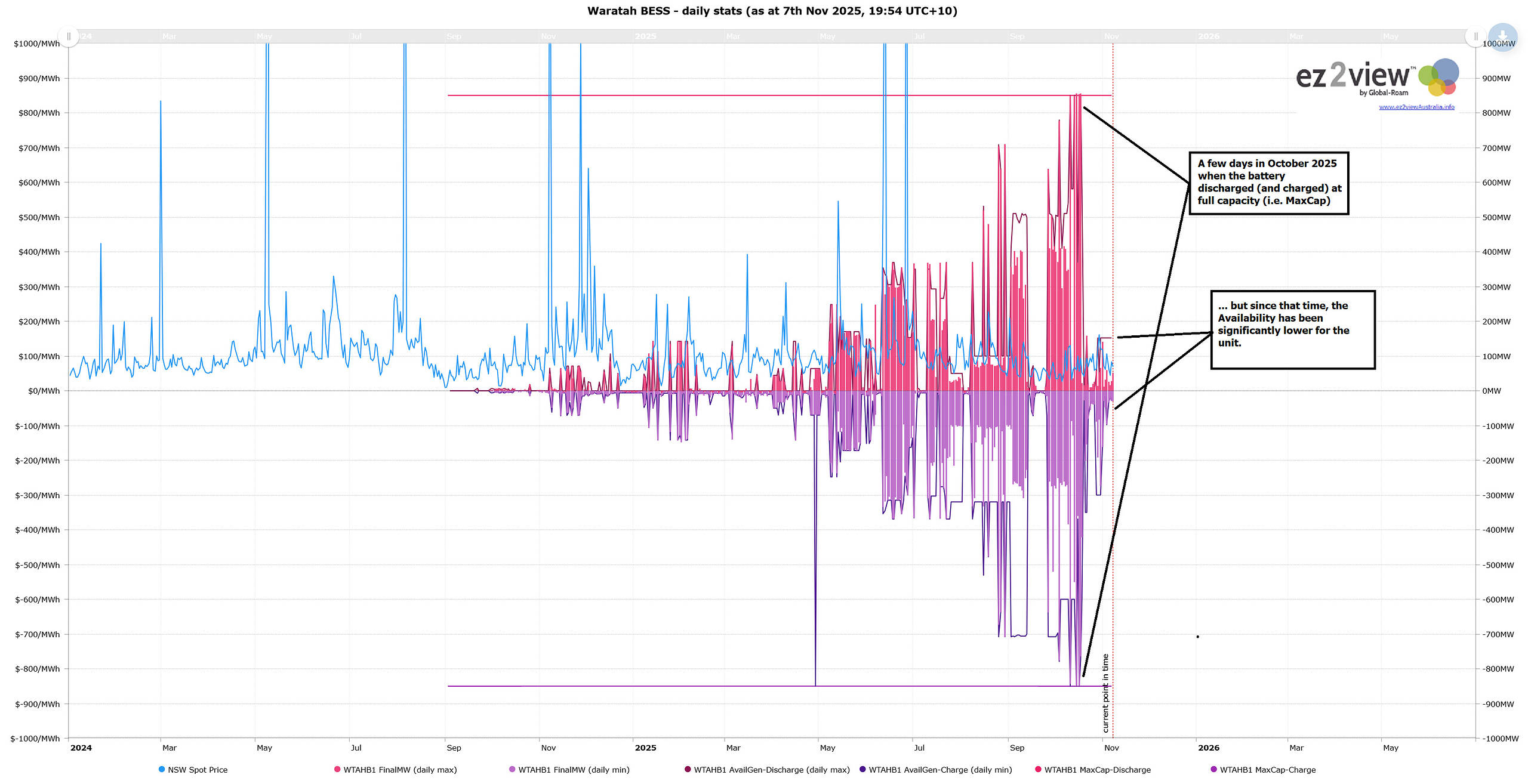Viewport: 1528px width, 784px height.
Task: Click the left range slider grip handle
Action: pos(69,36)
